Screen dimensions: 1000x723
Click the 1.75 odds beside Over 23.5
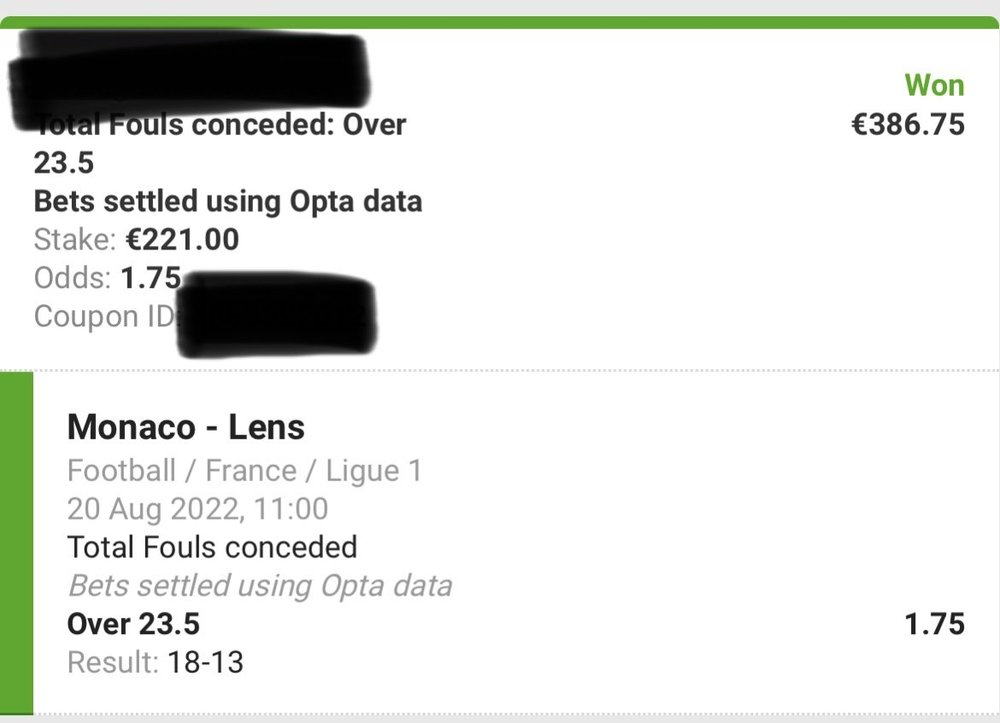934,624
